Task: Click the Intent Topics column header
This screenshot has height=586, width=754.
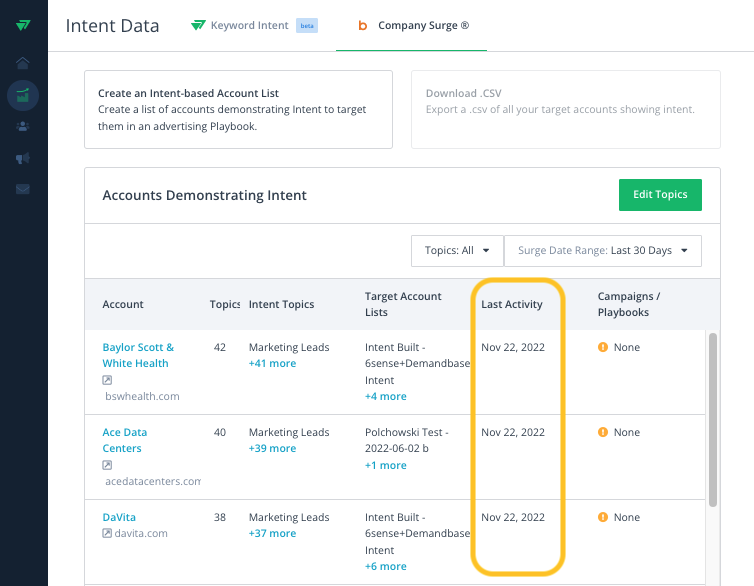Action: (281, 304)
